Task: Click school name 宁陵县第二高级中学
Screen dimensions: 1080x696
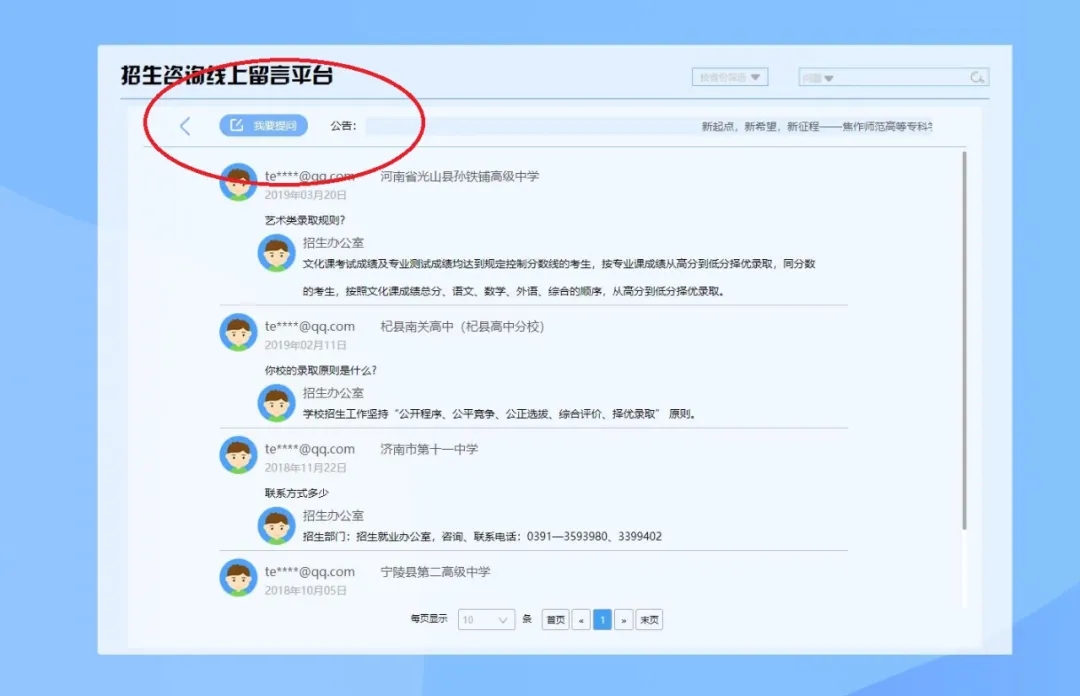Action: pos(435,572)
